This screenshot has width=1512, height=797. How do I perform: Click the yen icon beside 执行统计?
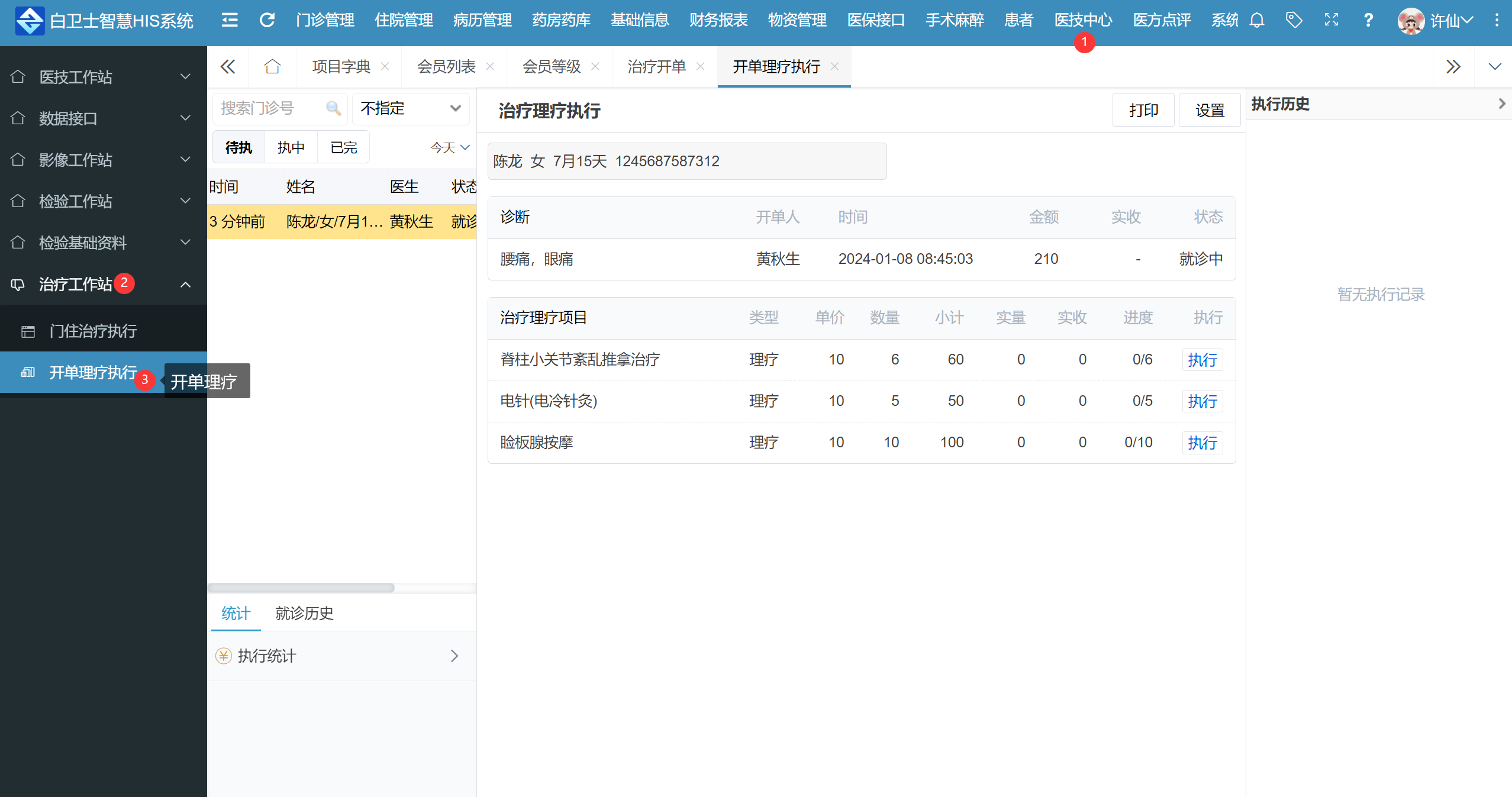[x=224, y=656]
